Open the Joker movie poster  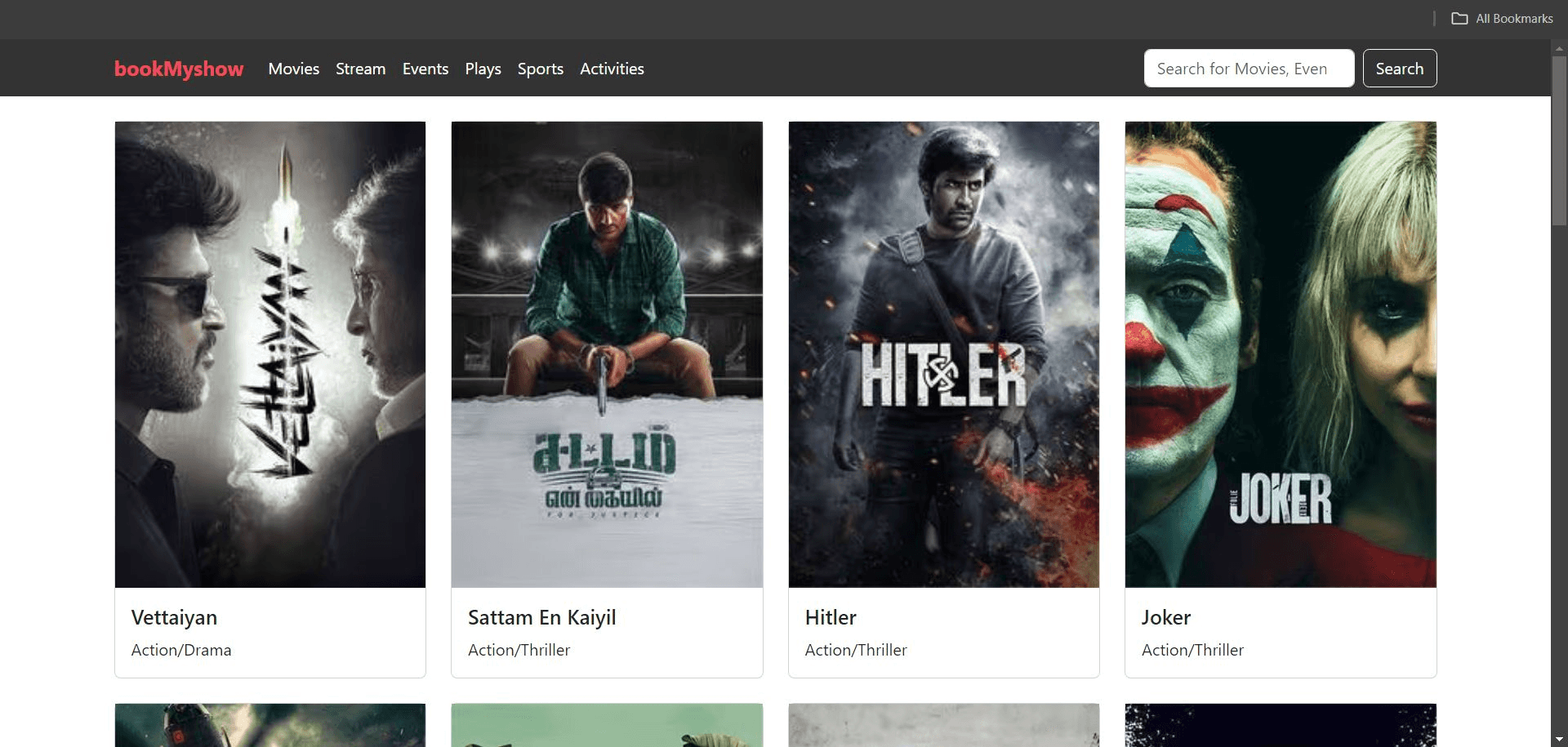tap(1281, 354)
